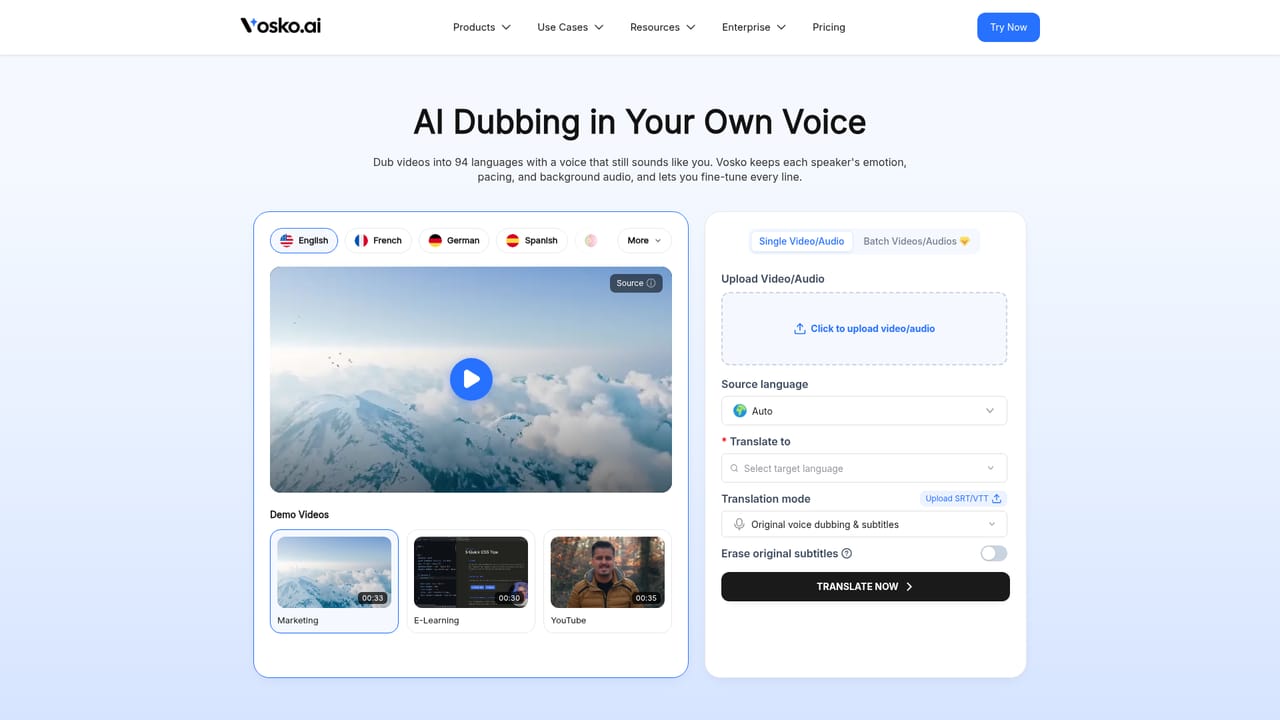The height and width of the screenshot is (720, 1280).
Task: Open the Resources dropdown
Action: [x=663, y=27]
